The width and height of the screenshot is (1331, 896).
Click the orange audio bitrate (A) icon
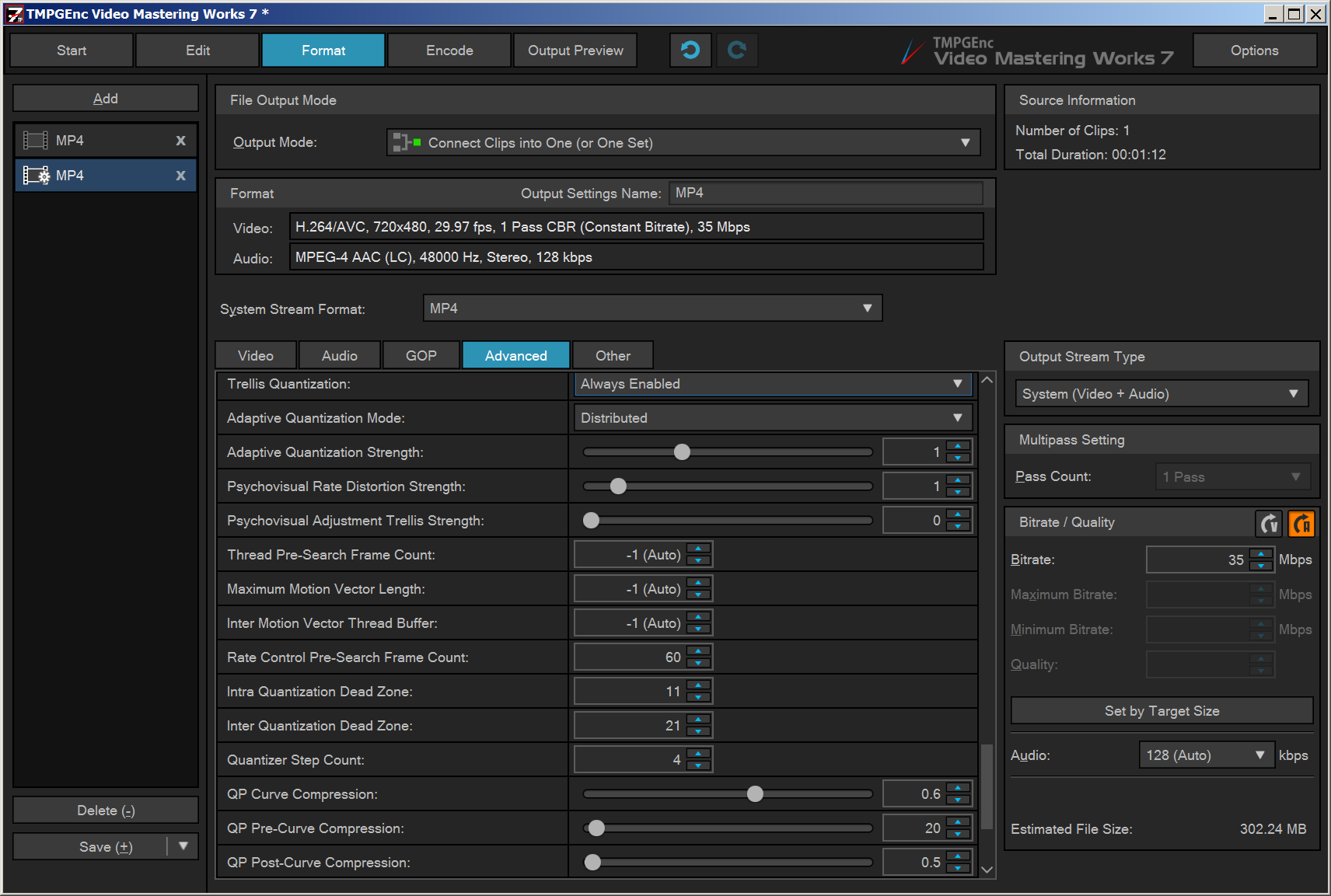click(1301, 524)
